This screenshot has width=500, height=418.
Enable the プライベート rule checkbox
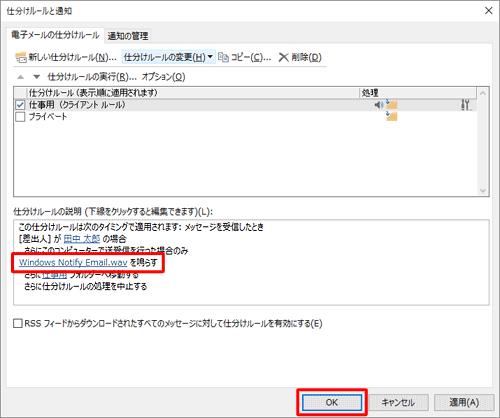tap(20, 117)
